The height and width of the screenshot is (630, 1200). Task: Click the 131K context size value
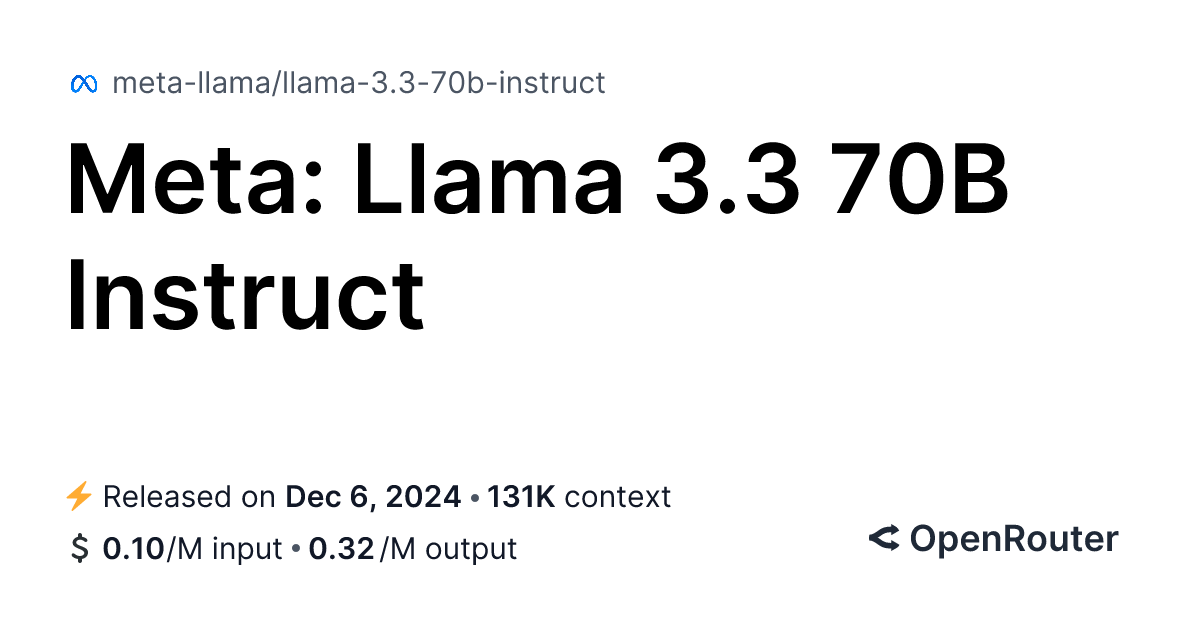[x=521, y=497]
